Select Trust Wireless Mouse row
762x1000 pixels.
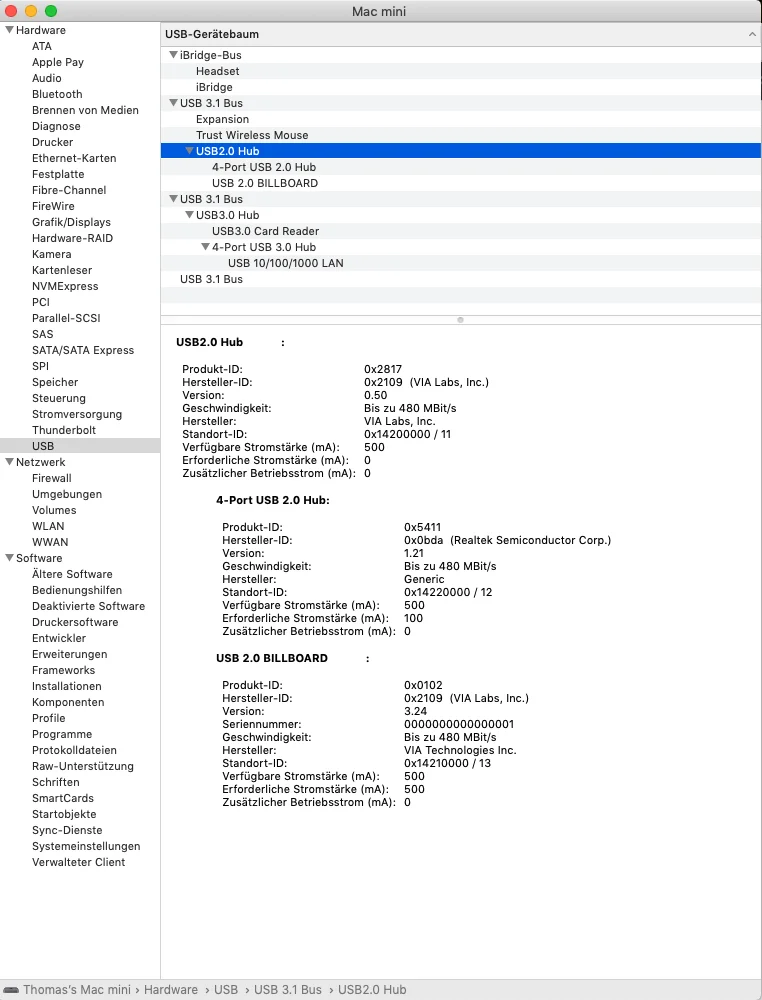coord(461,135)
